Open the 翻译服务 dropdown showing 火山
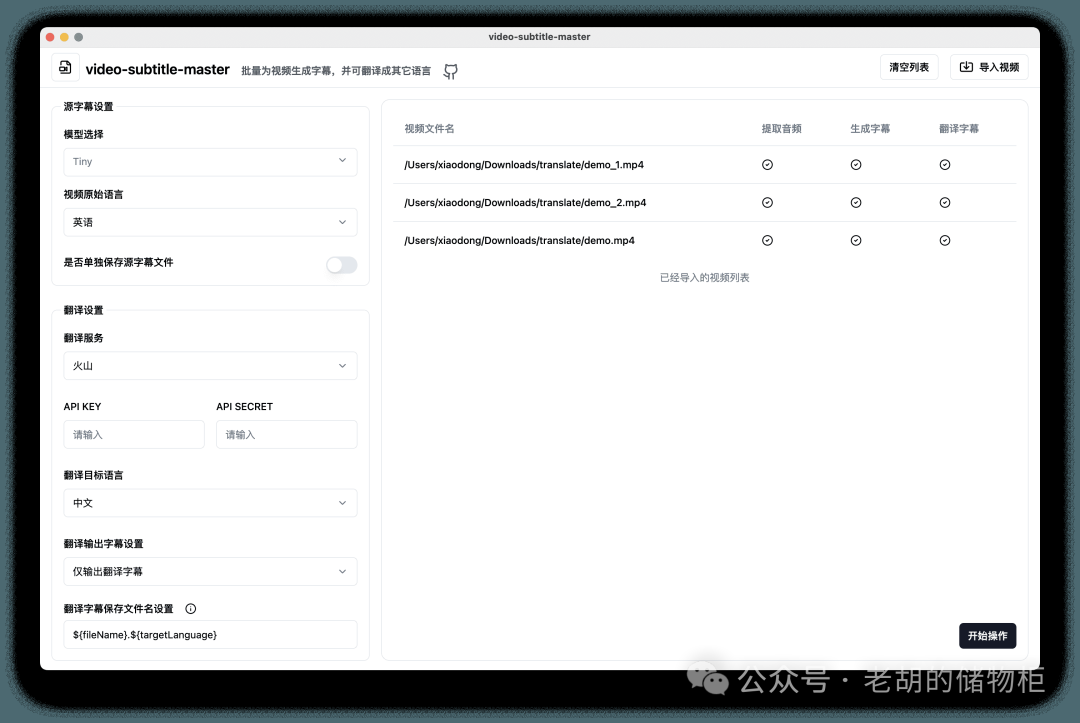 tap(210, 366)
